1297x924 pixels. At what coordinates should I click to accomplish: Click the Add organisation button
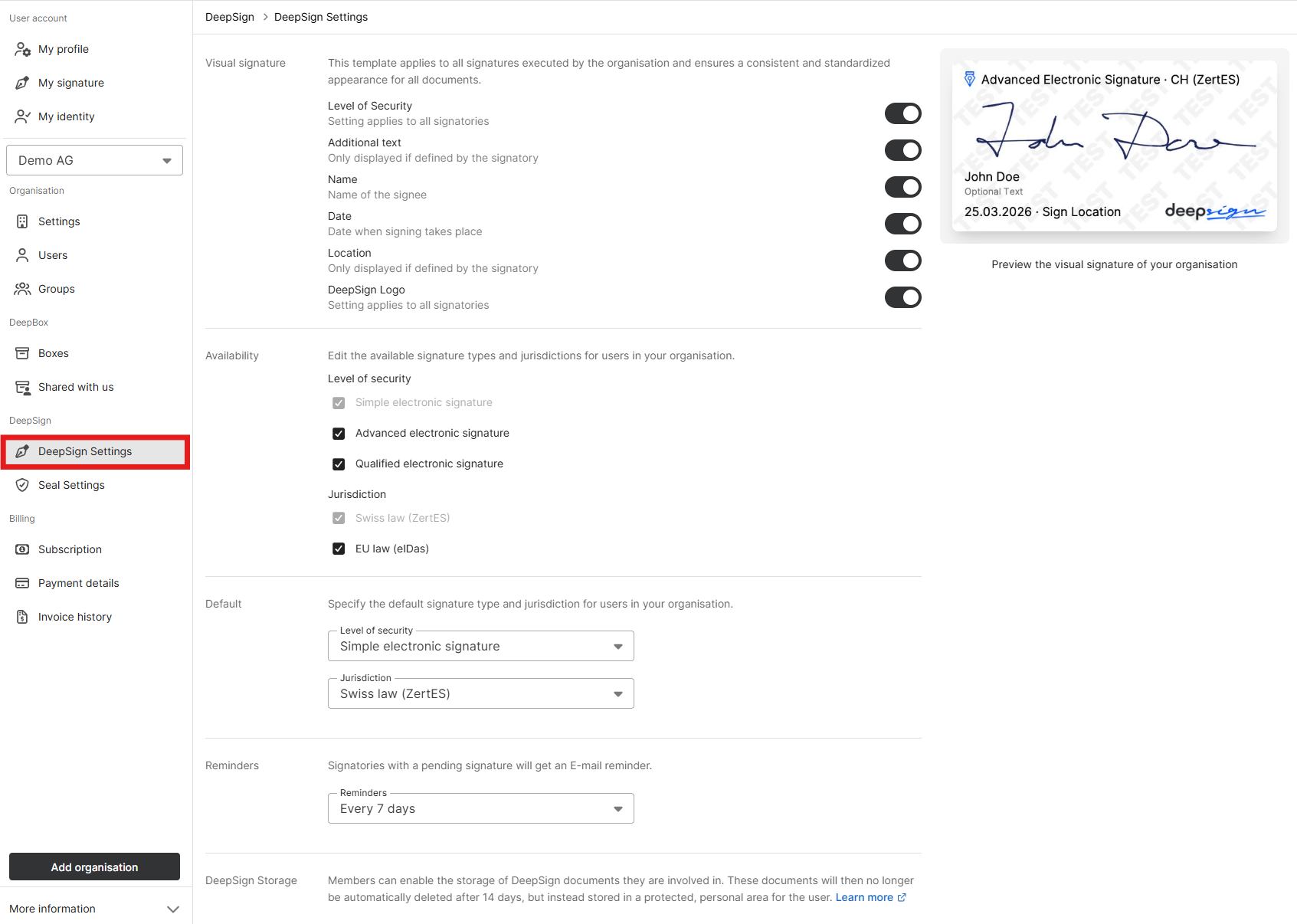pyautogui.click(x=94, y=867)
